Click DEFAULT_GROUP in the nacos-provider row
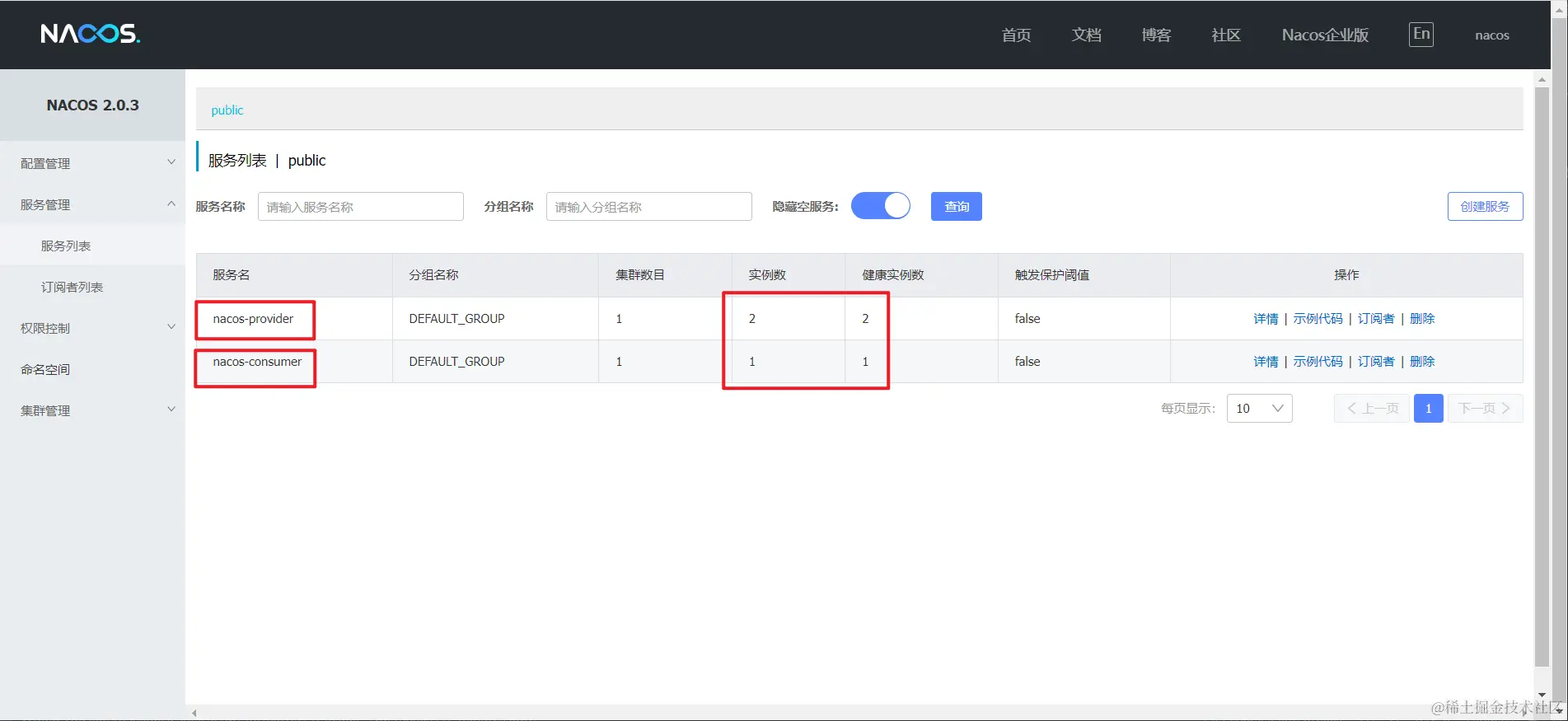This screenshot has height=721, width=1568. [456, 318]
